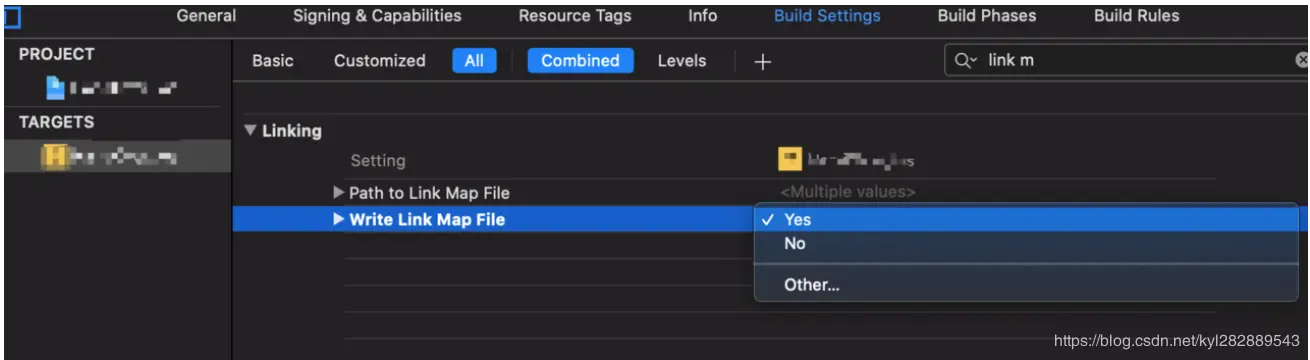Image resolution: width=1310 pixels, height=360 pixels.
Task: Click the sidebar toggle icon at top left
Action: [13, 16]
